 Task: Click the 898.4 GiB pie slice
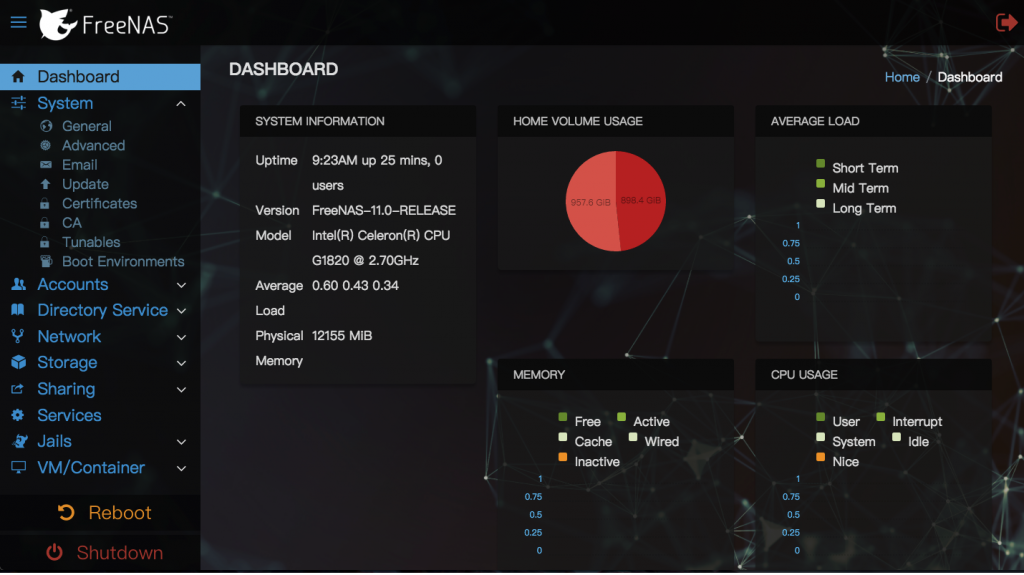coord(641,200)
